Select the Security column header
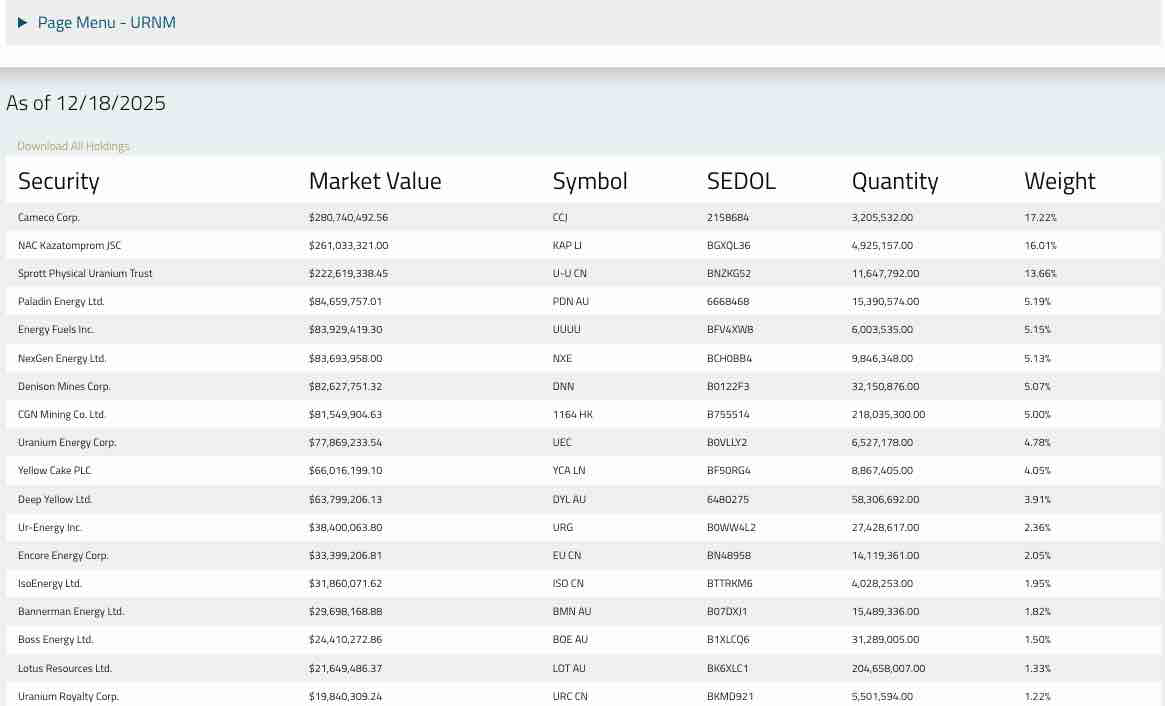 (59, 181)
